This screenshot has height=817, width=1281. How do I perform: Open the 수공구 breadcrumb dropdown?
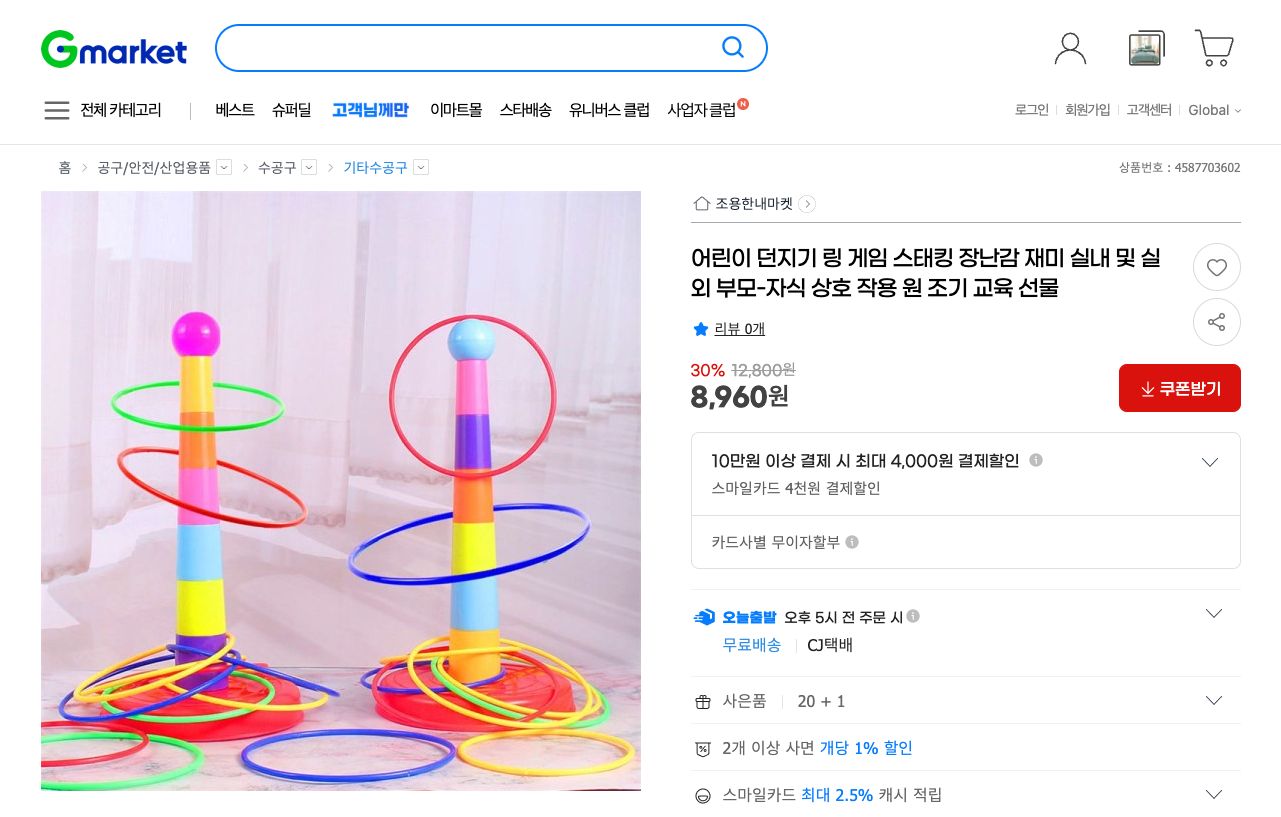pyautogui.click(x=310, y=167)
